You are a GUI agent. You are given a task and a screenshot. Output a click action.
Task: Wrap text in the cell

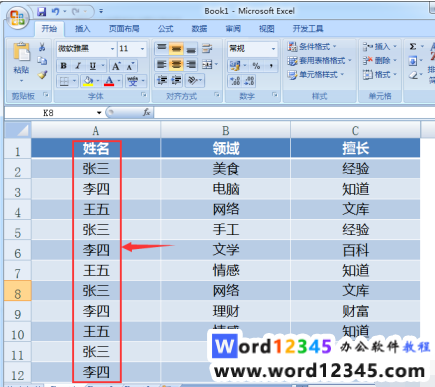point(207,49)
